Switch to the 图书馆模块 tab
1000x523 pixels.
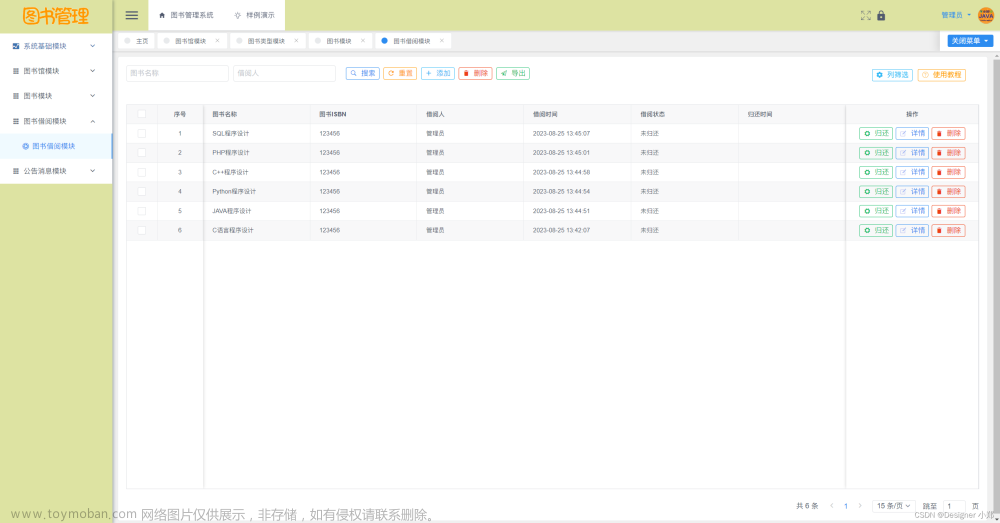point(190,41)
